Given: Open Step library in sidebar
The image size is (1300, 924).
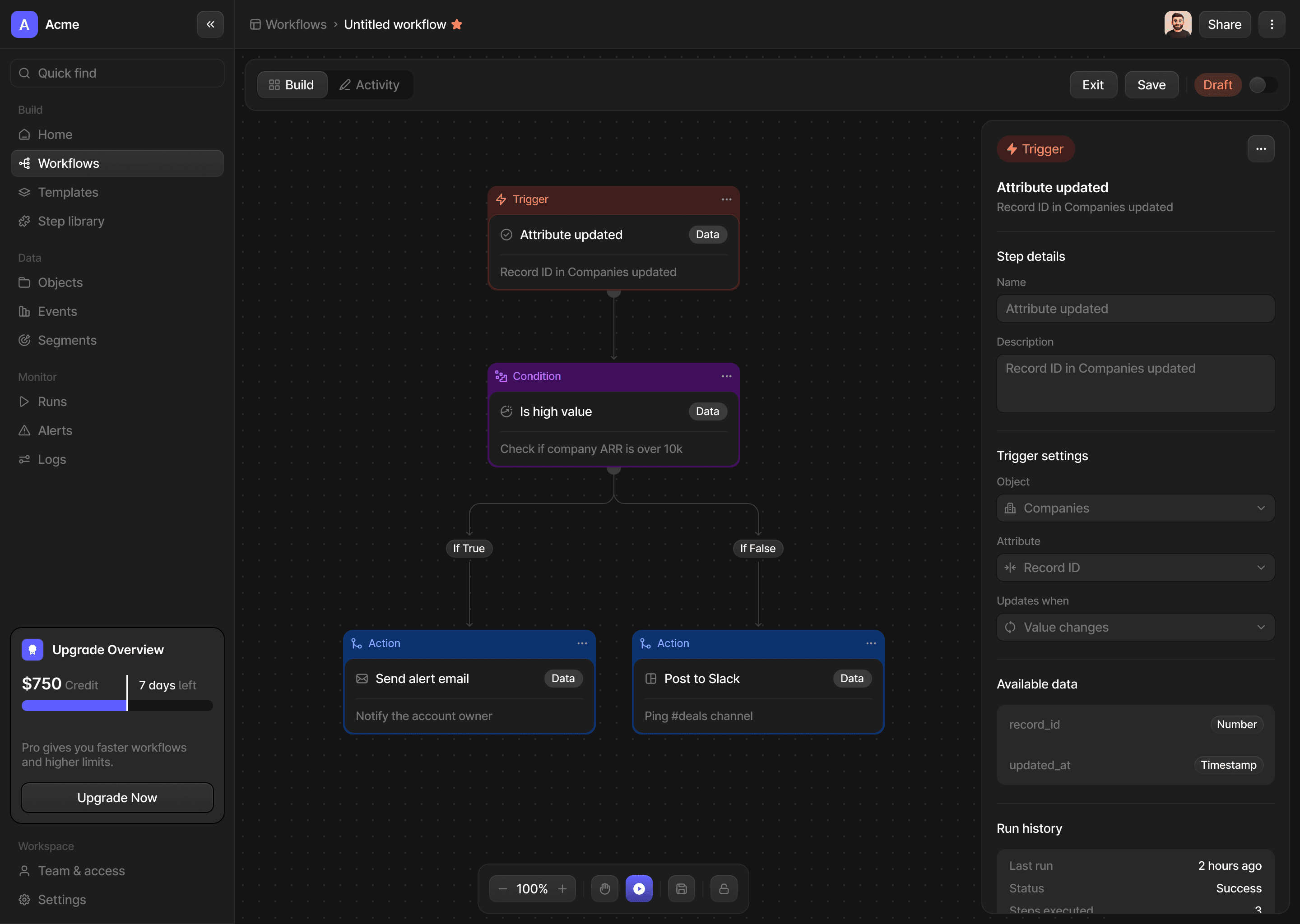Looking at the screenshot, I should coord(70,222).
